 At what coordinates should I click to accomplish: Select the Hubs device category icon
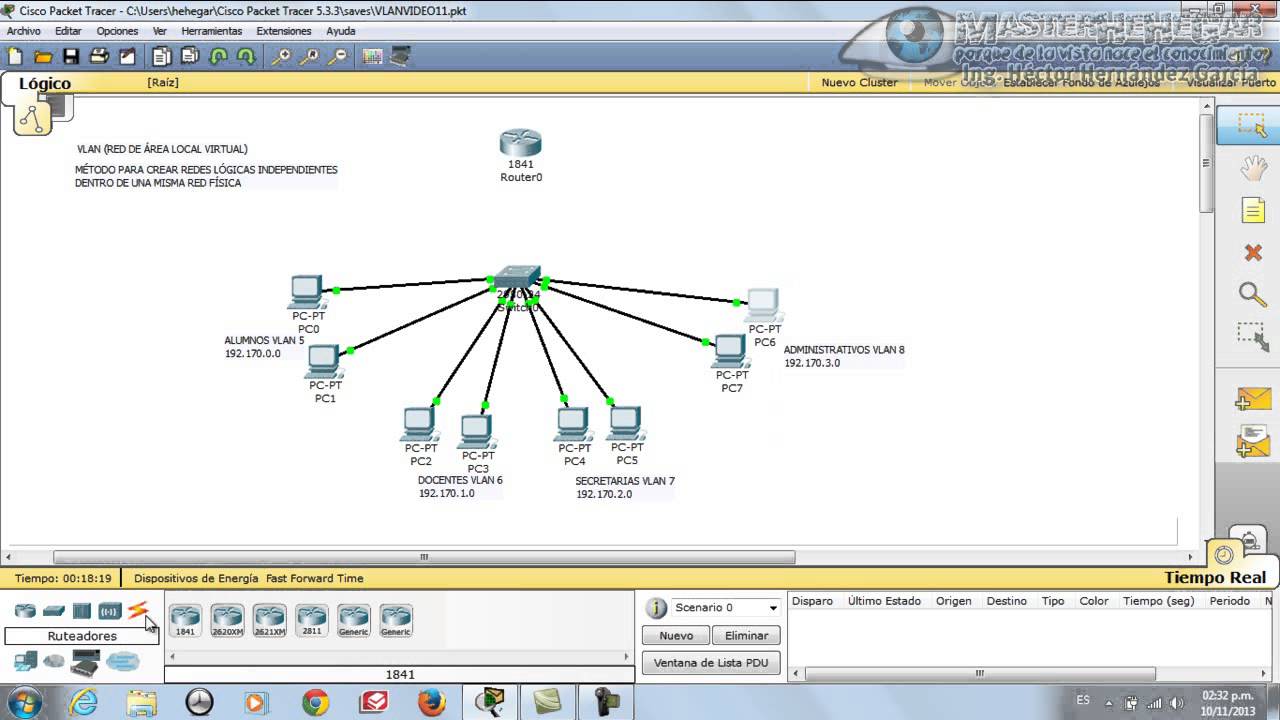82,610
